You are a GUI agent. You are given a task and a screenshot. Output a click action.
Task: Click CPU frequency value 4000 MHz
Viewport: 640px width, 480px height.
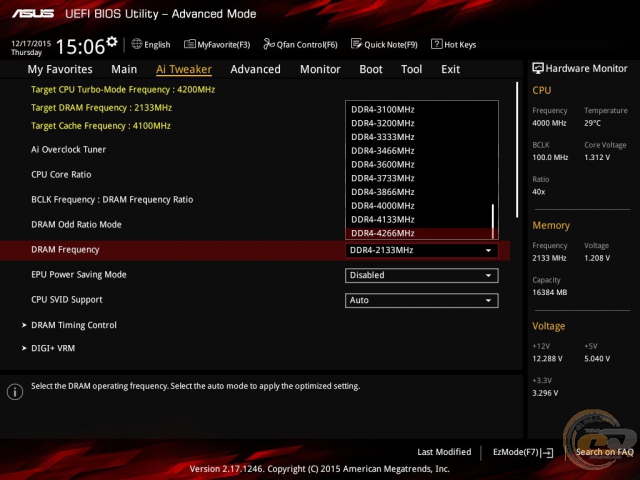[549, 123]
